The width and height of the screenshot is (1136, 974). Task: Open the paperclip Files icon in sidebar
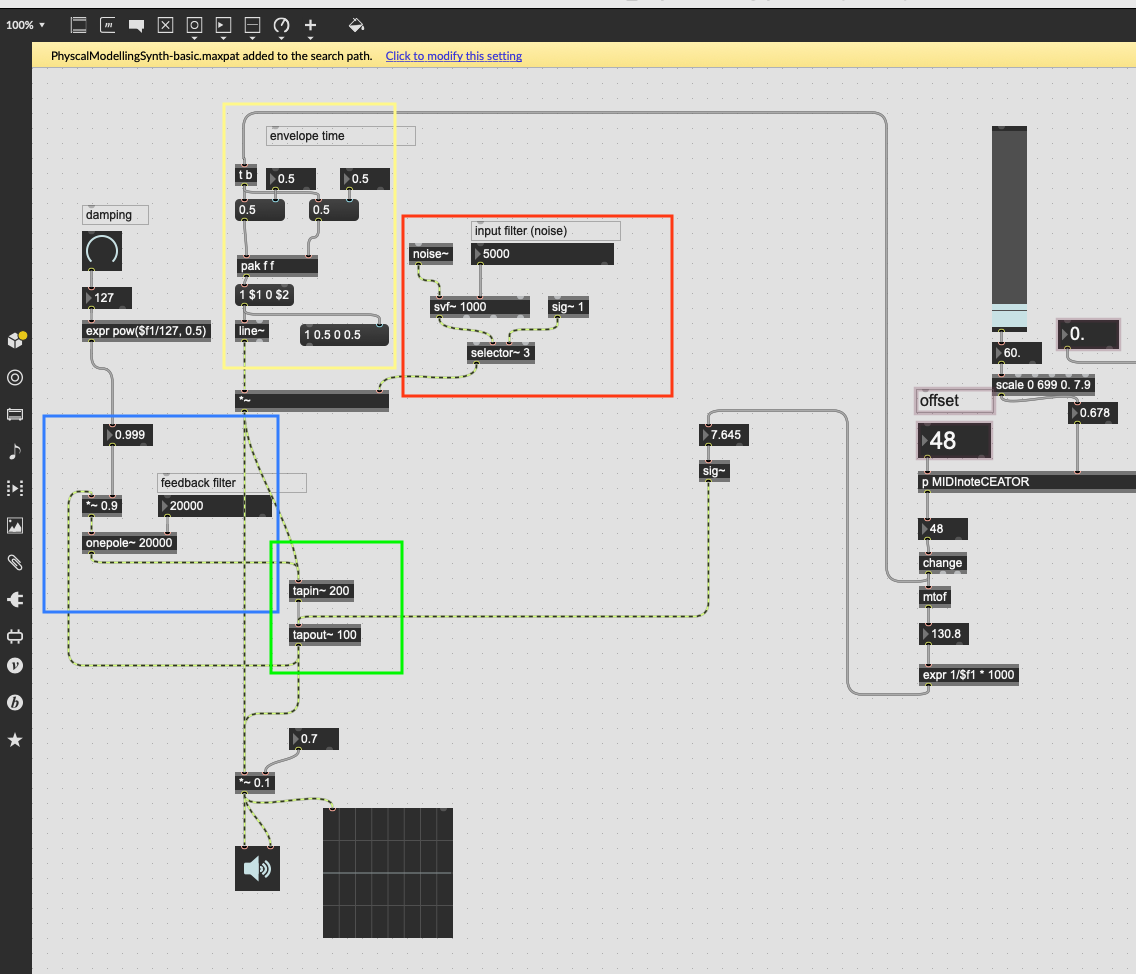click(x=15, y=562)
